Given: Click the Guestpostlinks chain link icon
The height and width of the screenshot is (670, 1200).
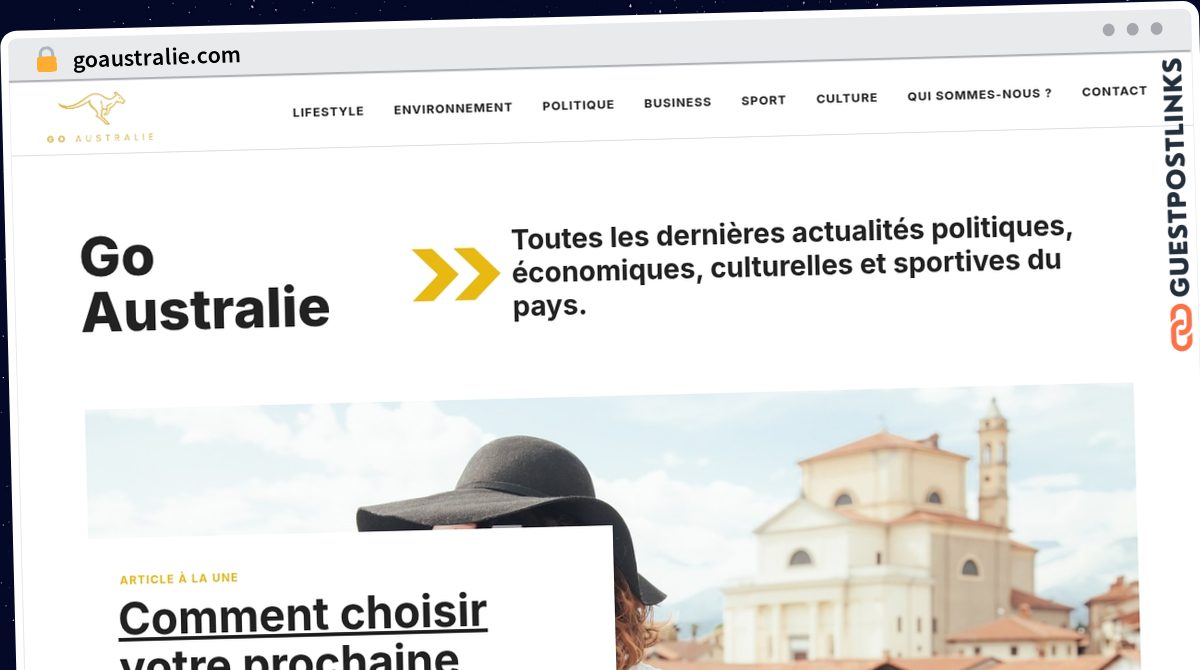Looking at the screenshot, I should 1181,327.
